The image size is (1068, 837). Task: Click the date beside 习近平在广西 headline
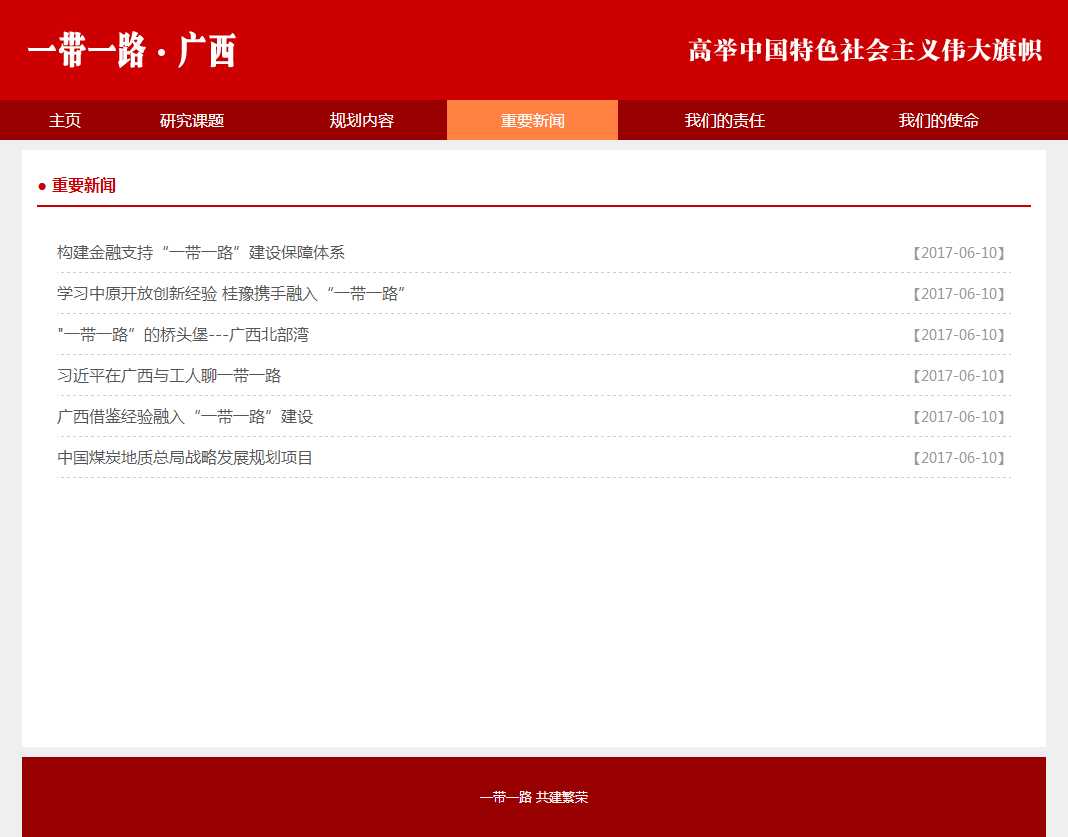tap(959, 376)
